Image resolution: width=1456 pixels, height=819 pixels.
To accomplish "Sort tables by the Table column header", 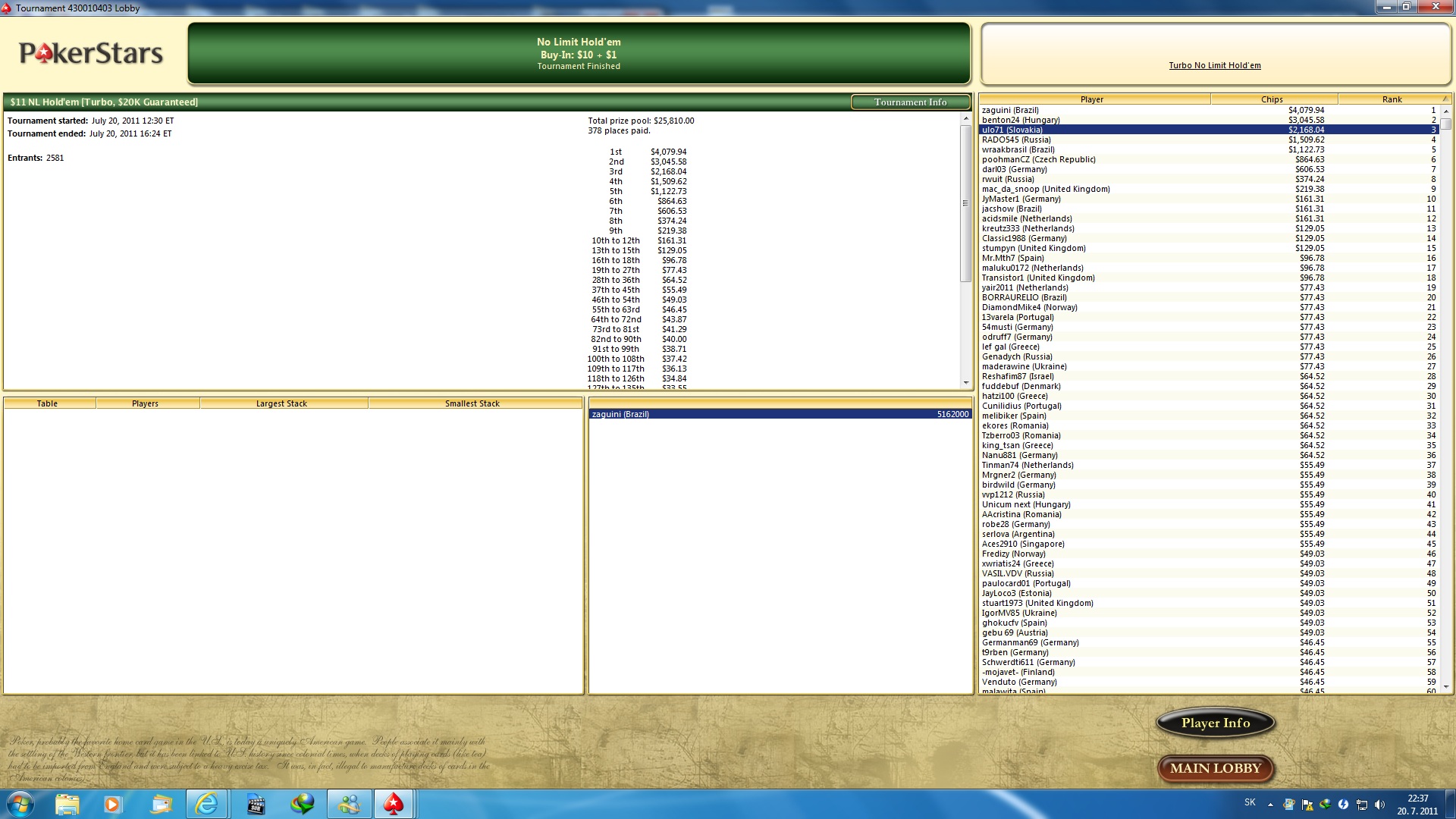I will pyautogui.click(x=48, y=403).
